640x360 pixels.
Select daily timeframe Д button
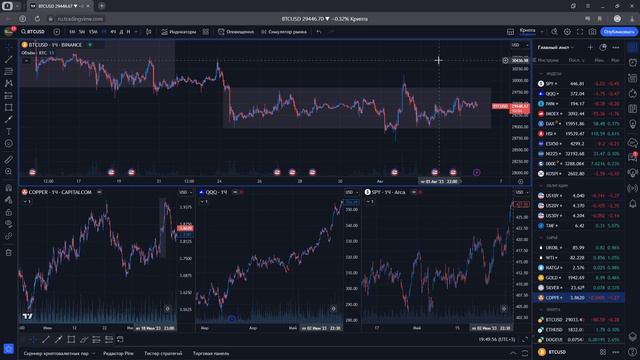(121, 31)
